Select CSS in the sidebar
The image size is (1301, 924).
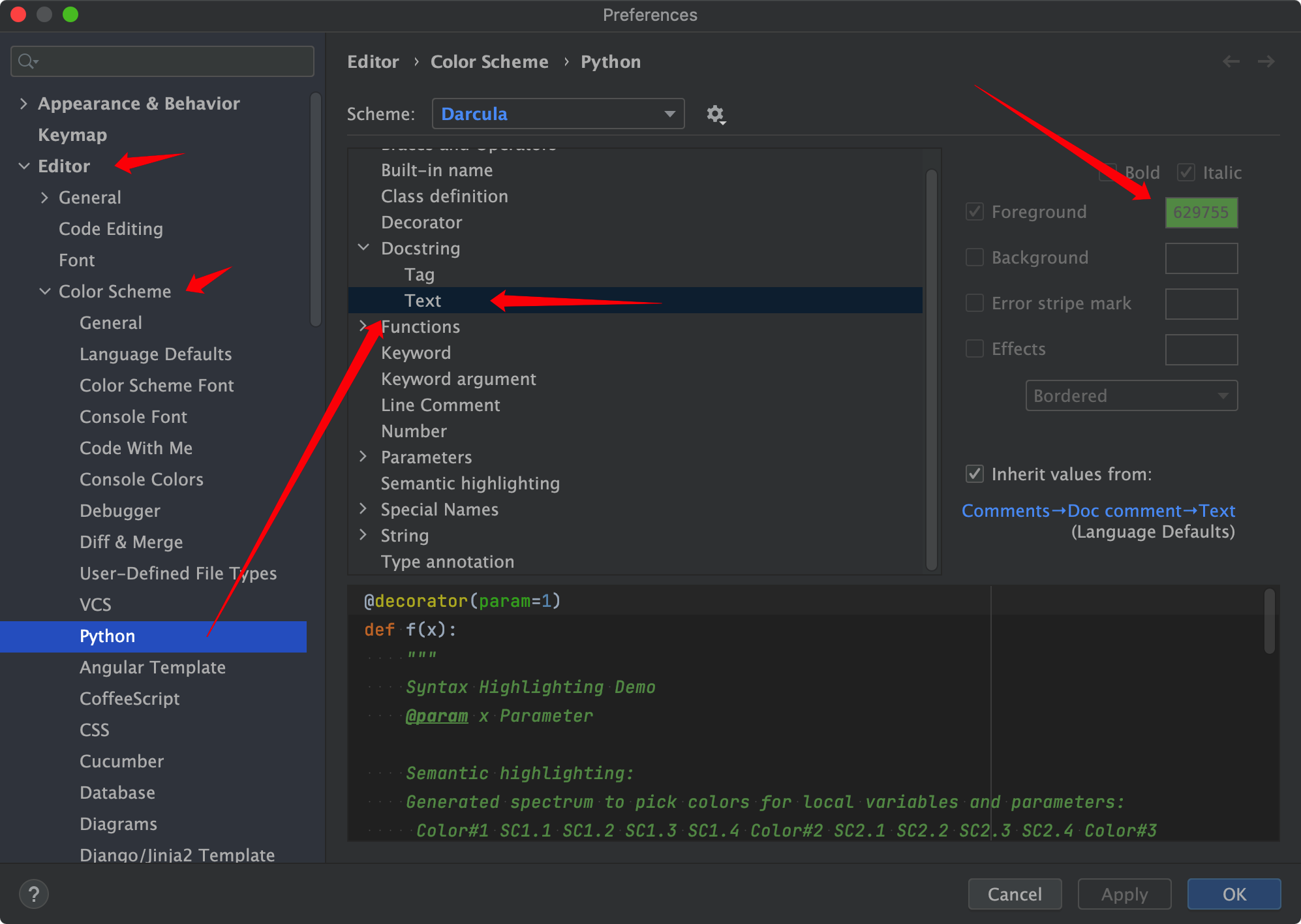click(95, 730)
